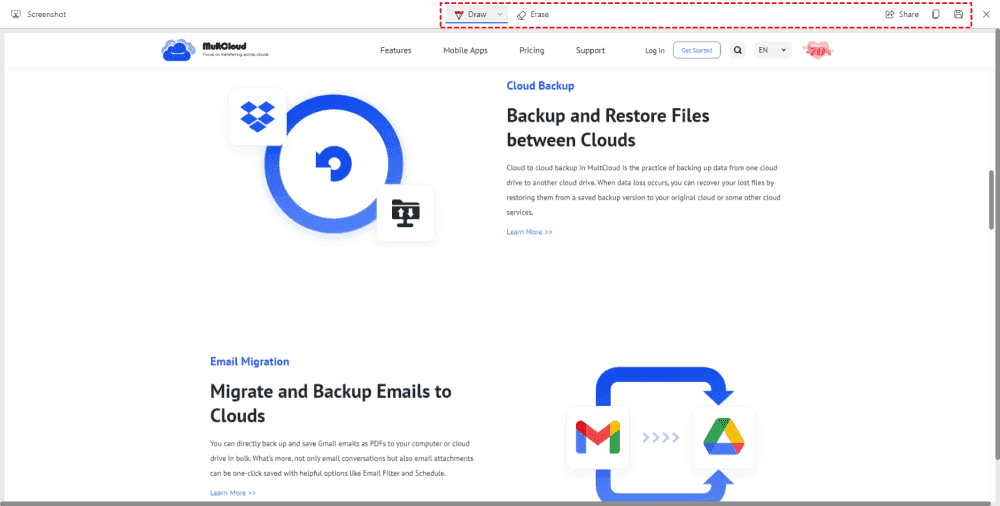Click the Screenshot app icon in title bar
The height and width of the screenshot is (506, 1000).
tap(16, 14)
